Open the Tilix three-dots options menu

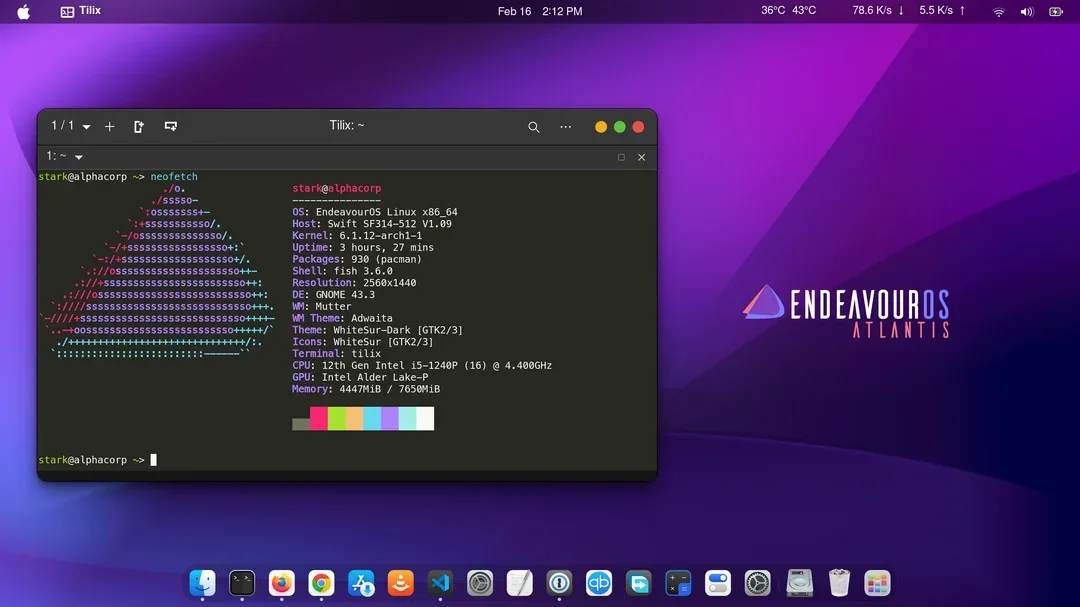(x=566, y=127)
